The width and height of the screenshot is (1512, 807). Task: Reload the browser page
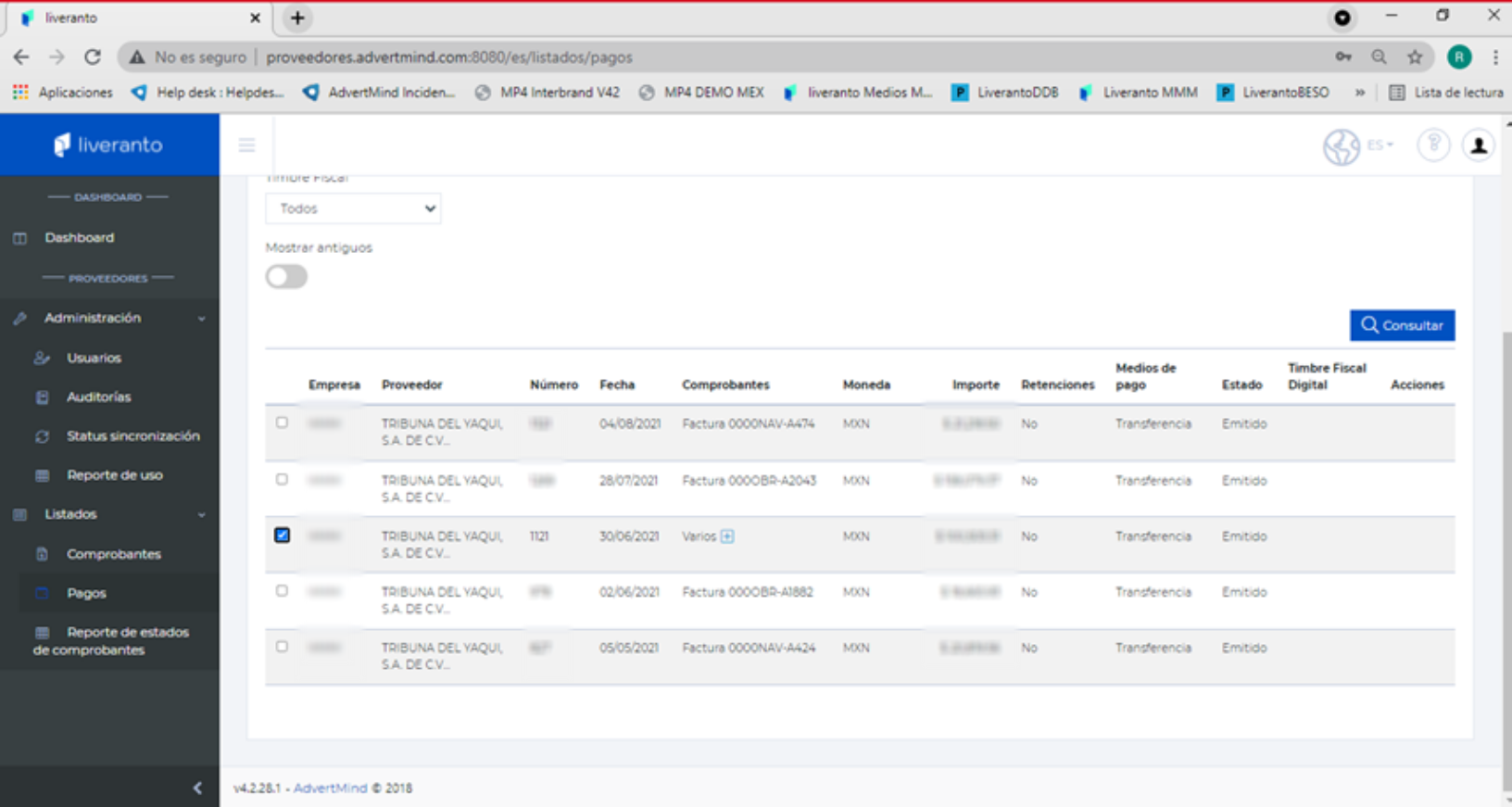tap(93, 57)
